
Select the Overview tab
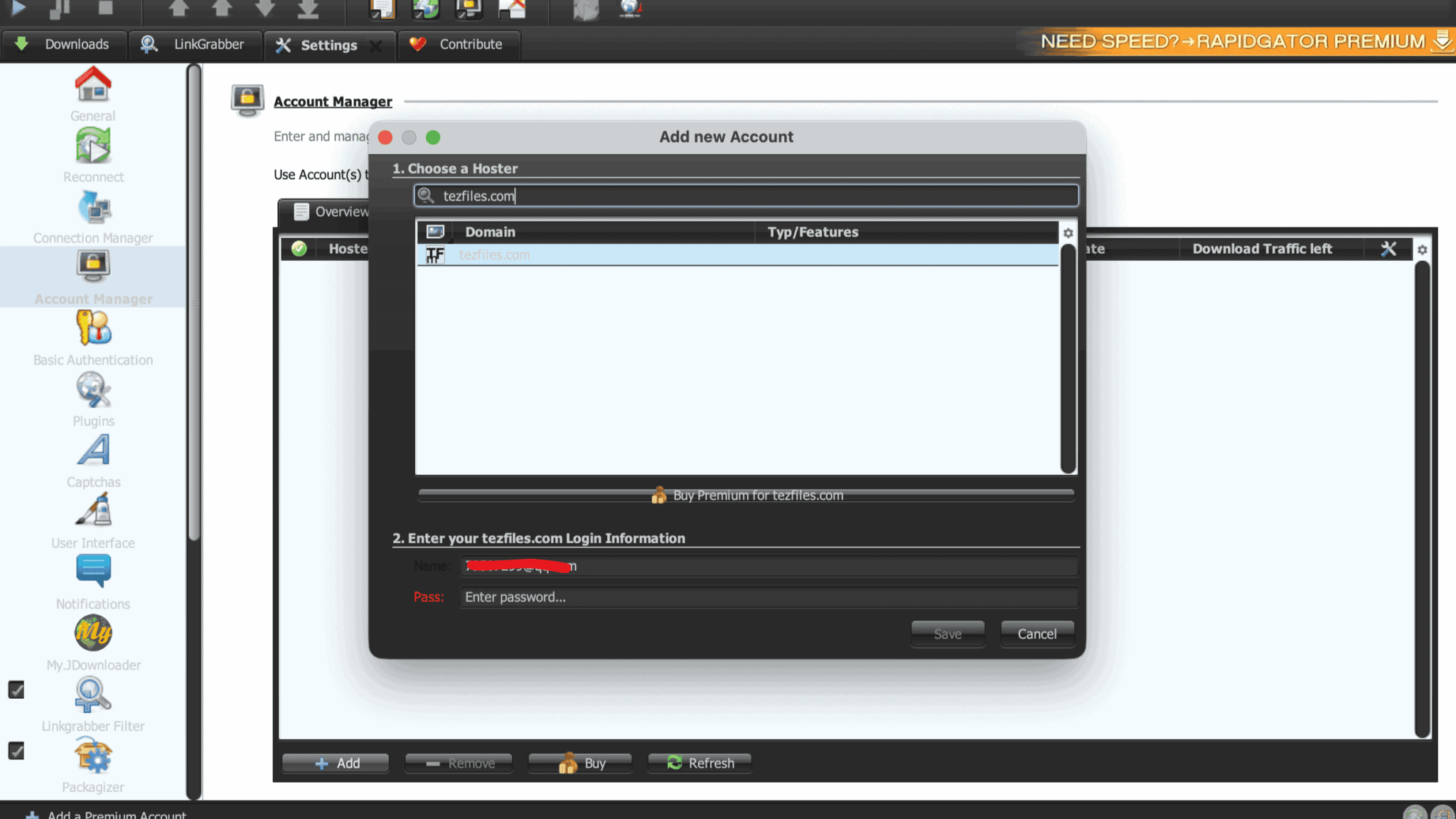[x=331, y=212]
